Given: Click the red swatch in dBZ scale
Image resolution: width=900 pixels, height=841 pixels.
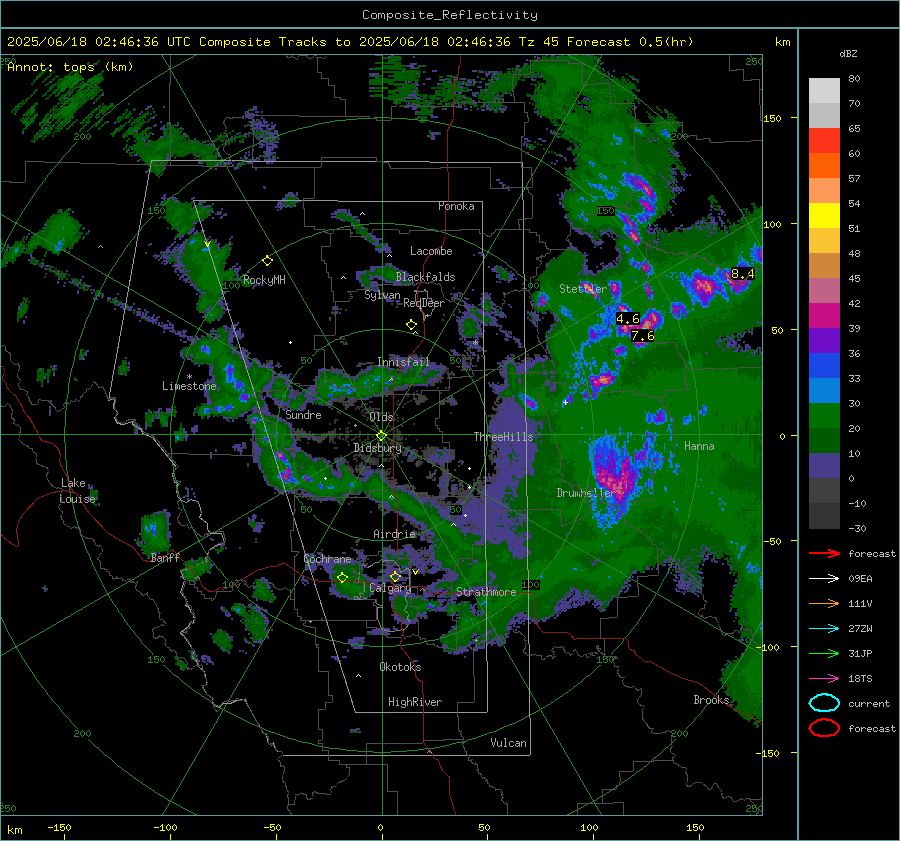Looking at the screenshot, I should pyautogui.click(x=824, y=141).
